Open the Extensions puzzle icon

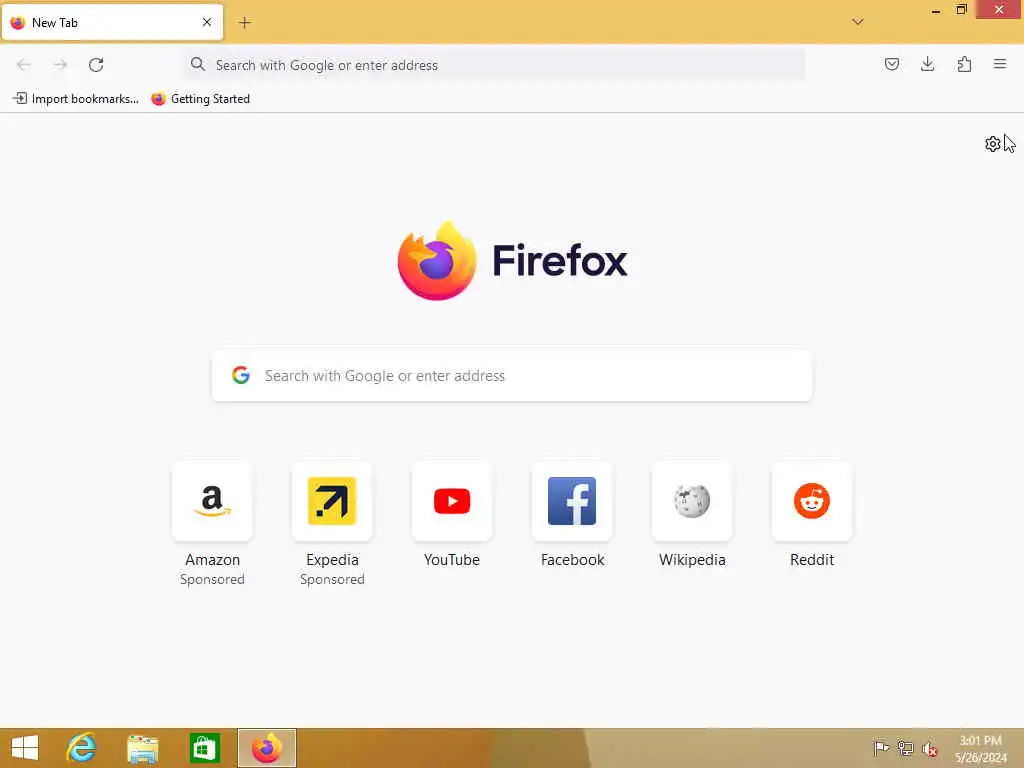(x=964, y=64)
